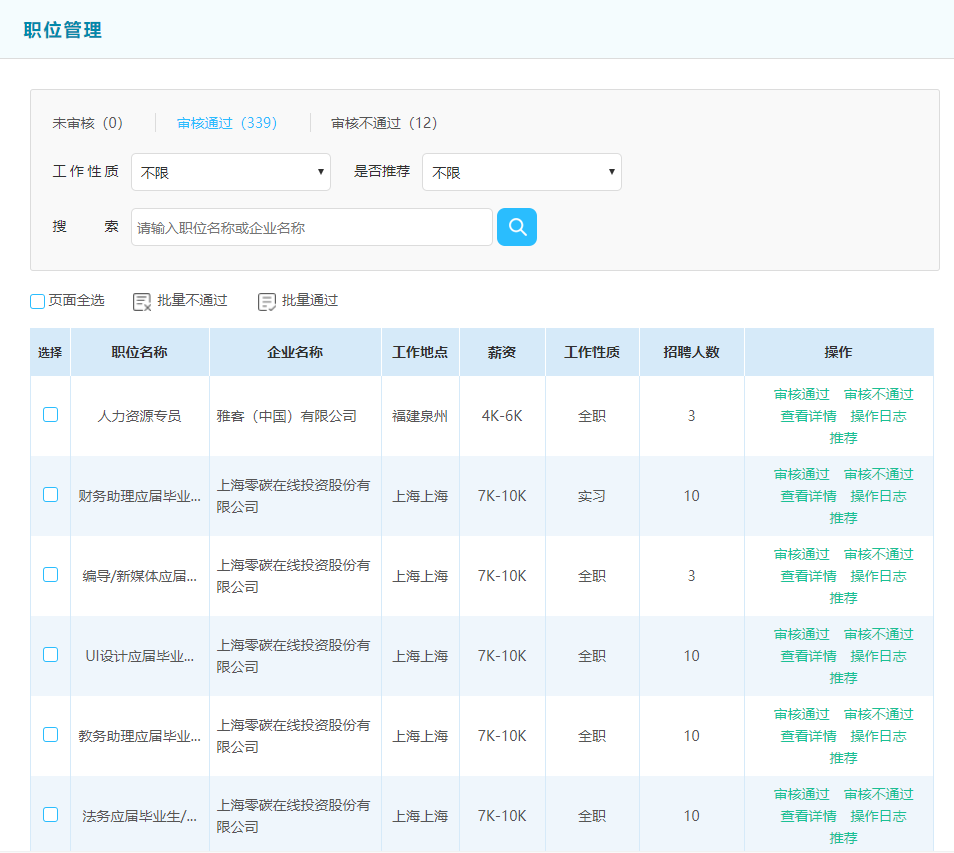This screenshot has width=954, height=853.
Task: Check the 法务应届毕业生 row checkbox
Action: (x=50, y=815)
